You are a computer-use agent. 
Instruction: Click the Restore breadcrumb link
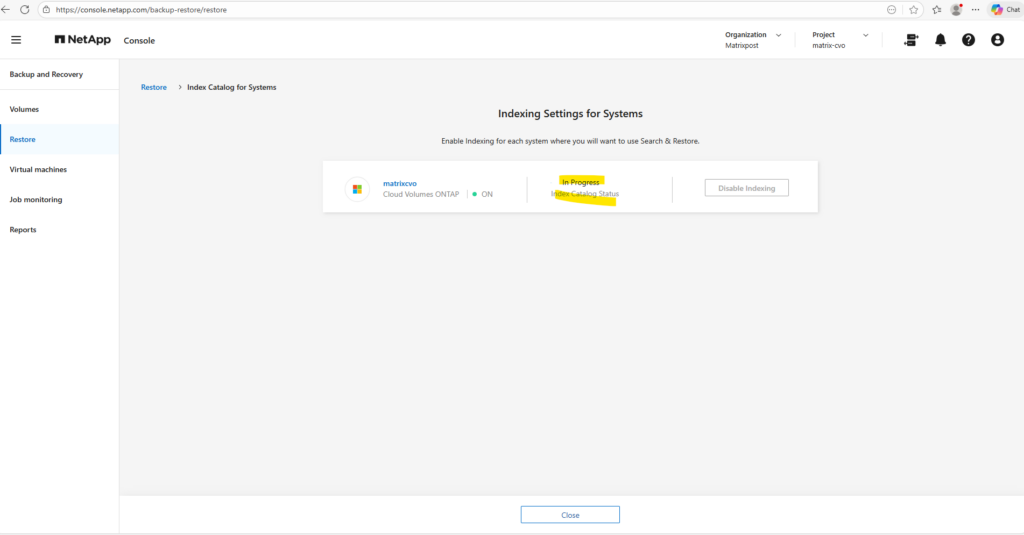pyautogui.click(x=153, y=87)
